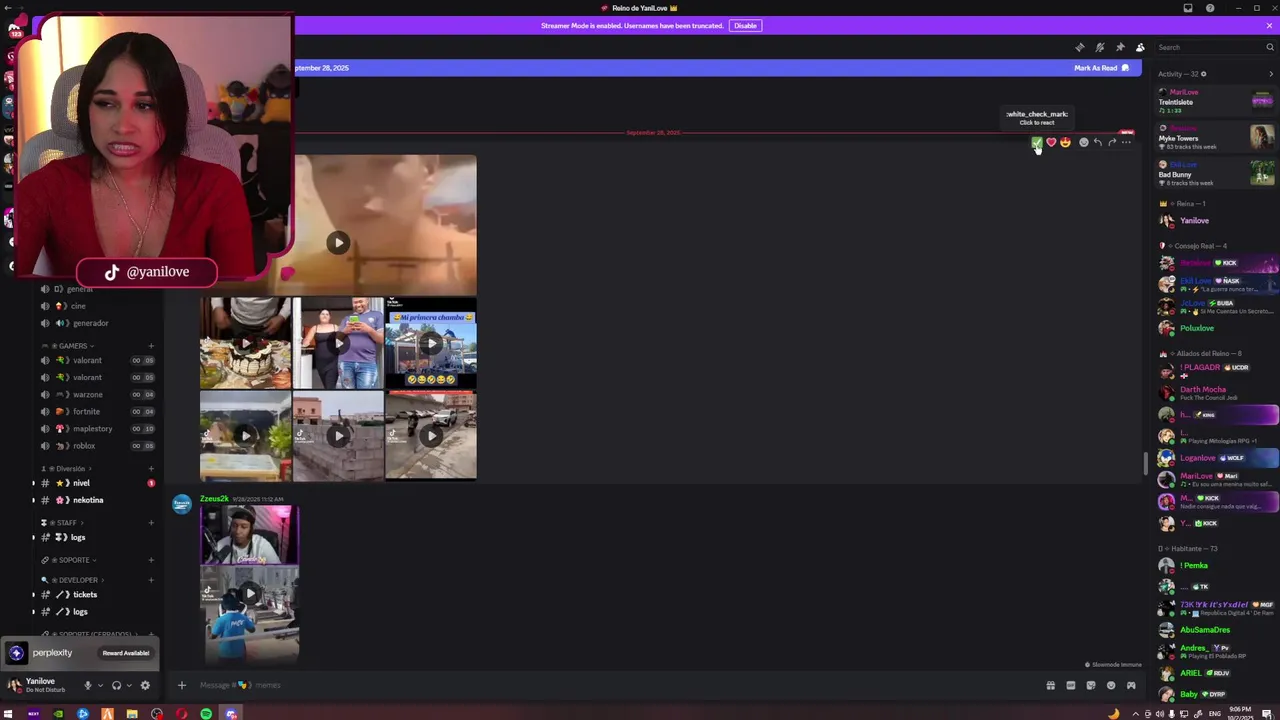Open pinned messages icon
This screenshot has width=1280, height=720.
1120,47
